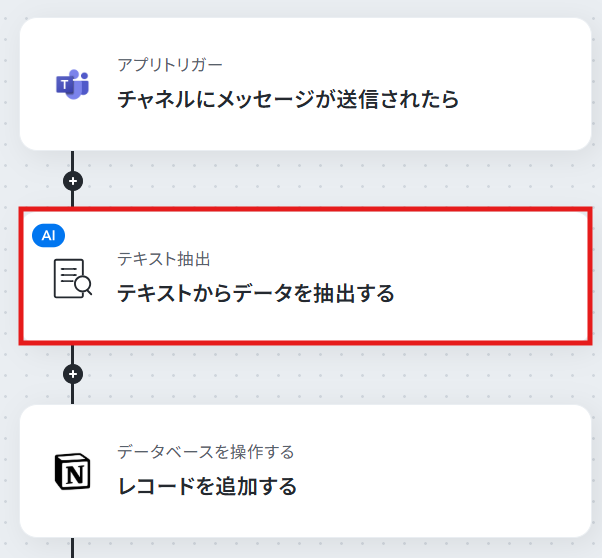
Task: Click the データベースを操作する label
Action: (x=206, y=452)
